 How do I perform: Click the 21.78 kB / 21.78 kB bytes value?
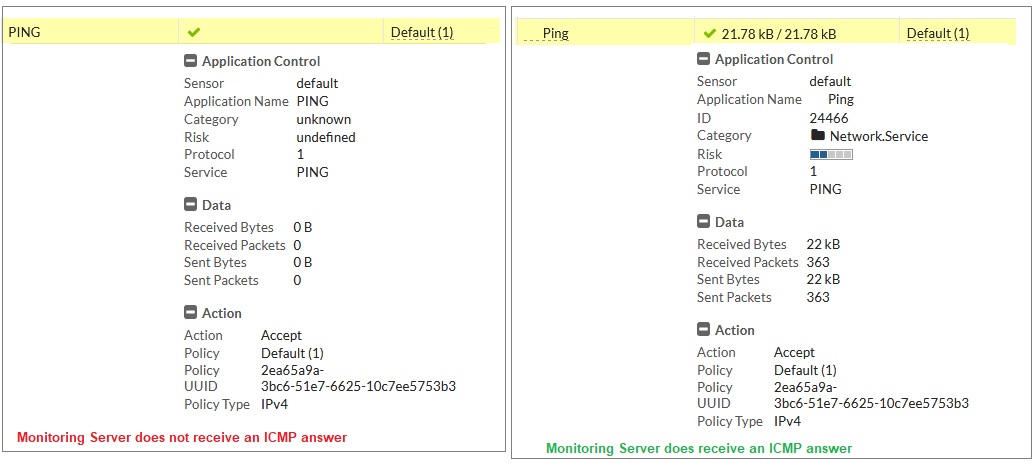click(x=778, y=34)
